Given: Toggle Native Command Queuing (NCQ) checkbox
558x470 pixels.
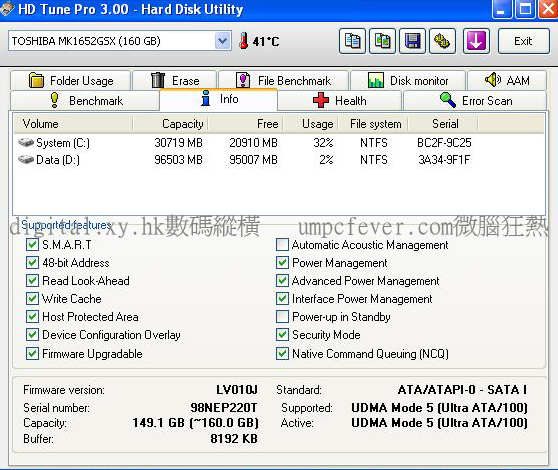Looking at the screenshot, I should (283, 354).
